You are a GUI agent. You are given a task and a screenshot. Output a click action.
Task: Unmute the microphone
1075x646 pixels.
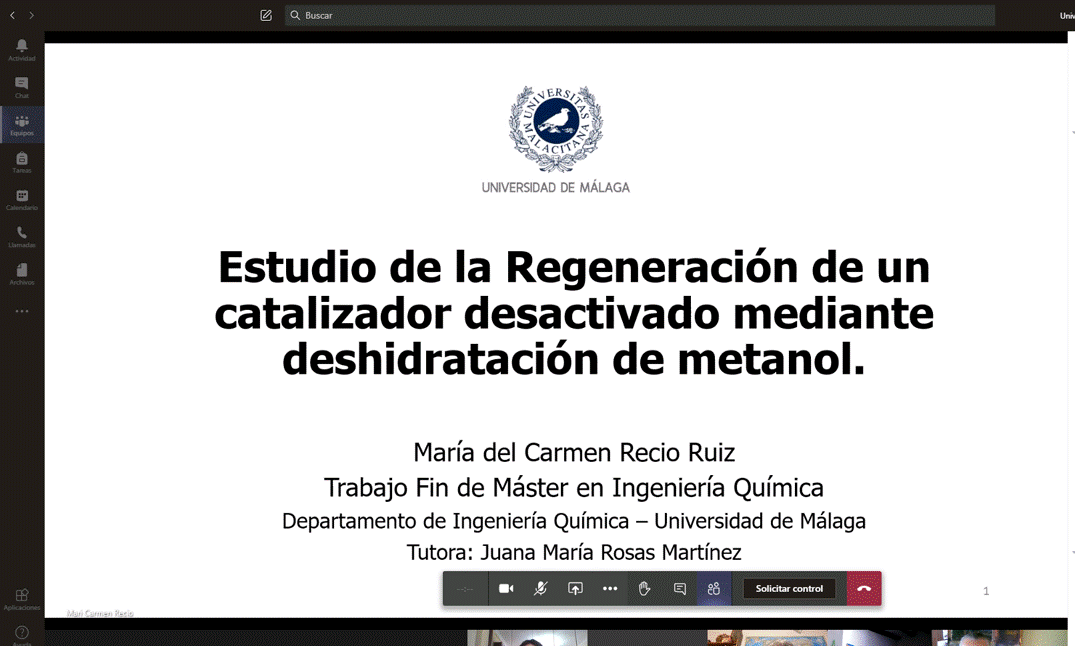click(540, 588)
